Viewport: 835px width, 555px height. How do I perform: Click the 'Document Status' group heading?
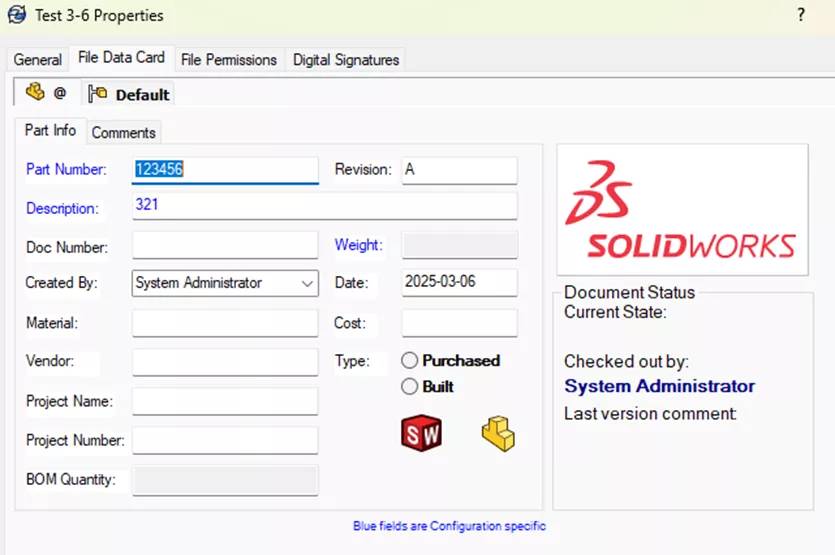coord(629,292)
